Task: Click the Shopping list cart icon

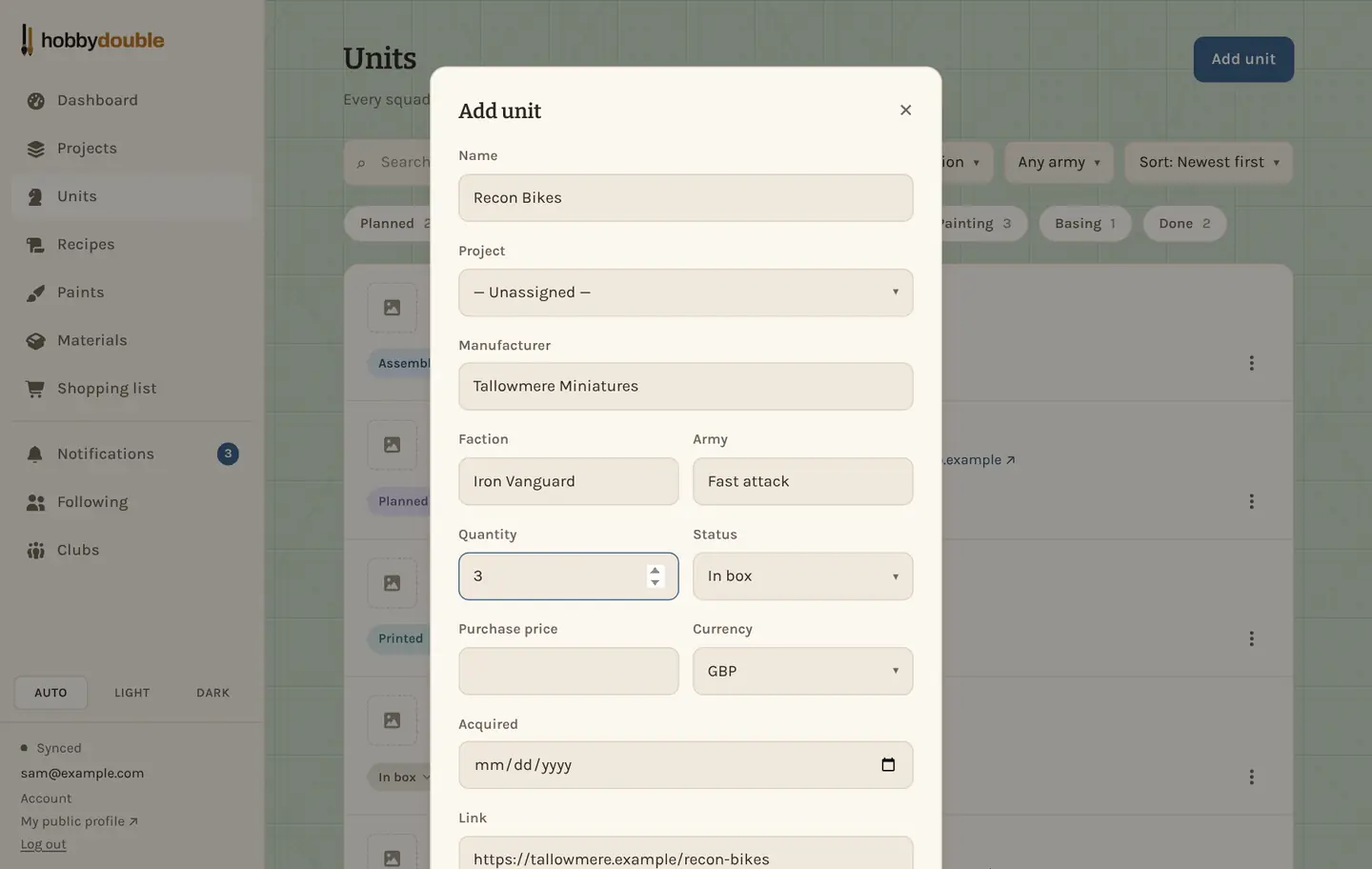Action: point(36,389)
